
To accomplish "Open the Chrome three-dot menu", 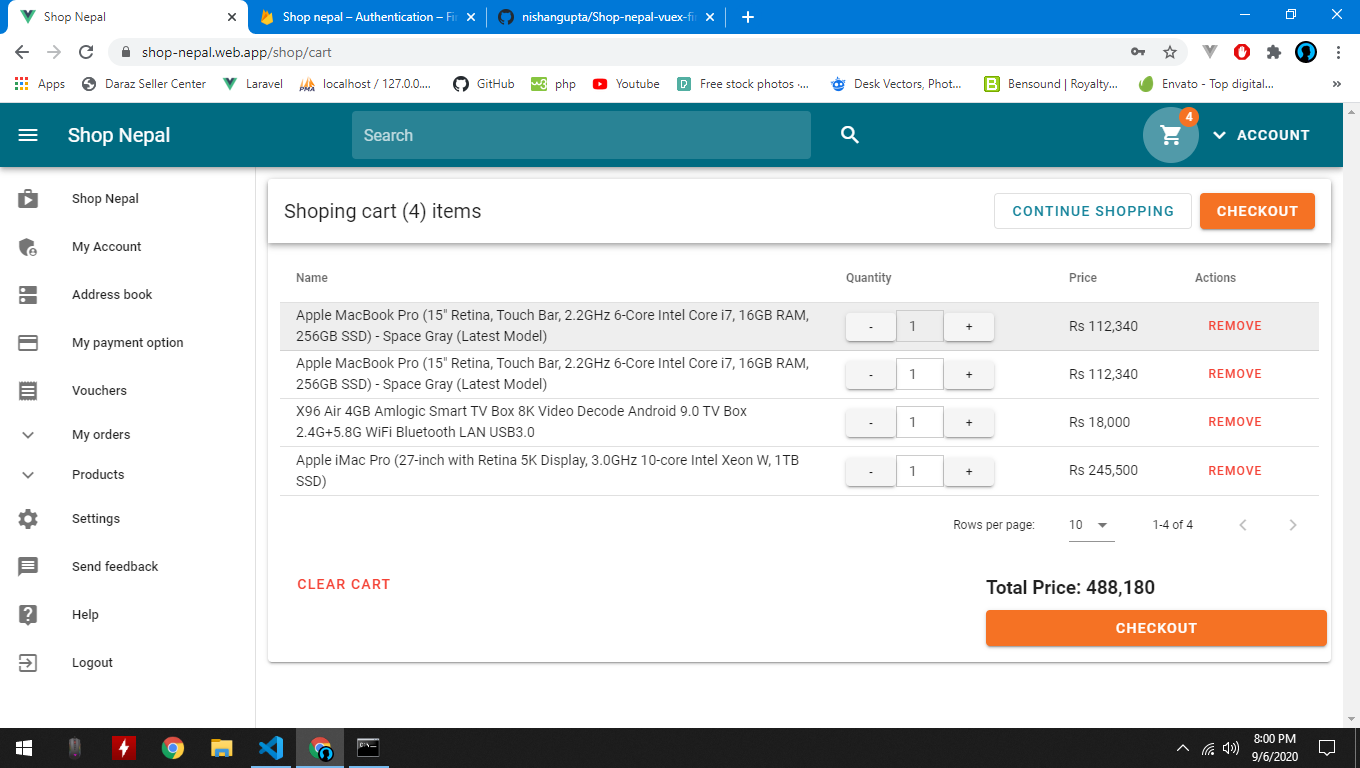I will pyautogui.click(x=1338, y=52).
